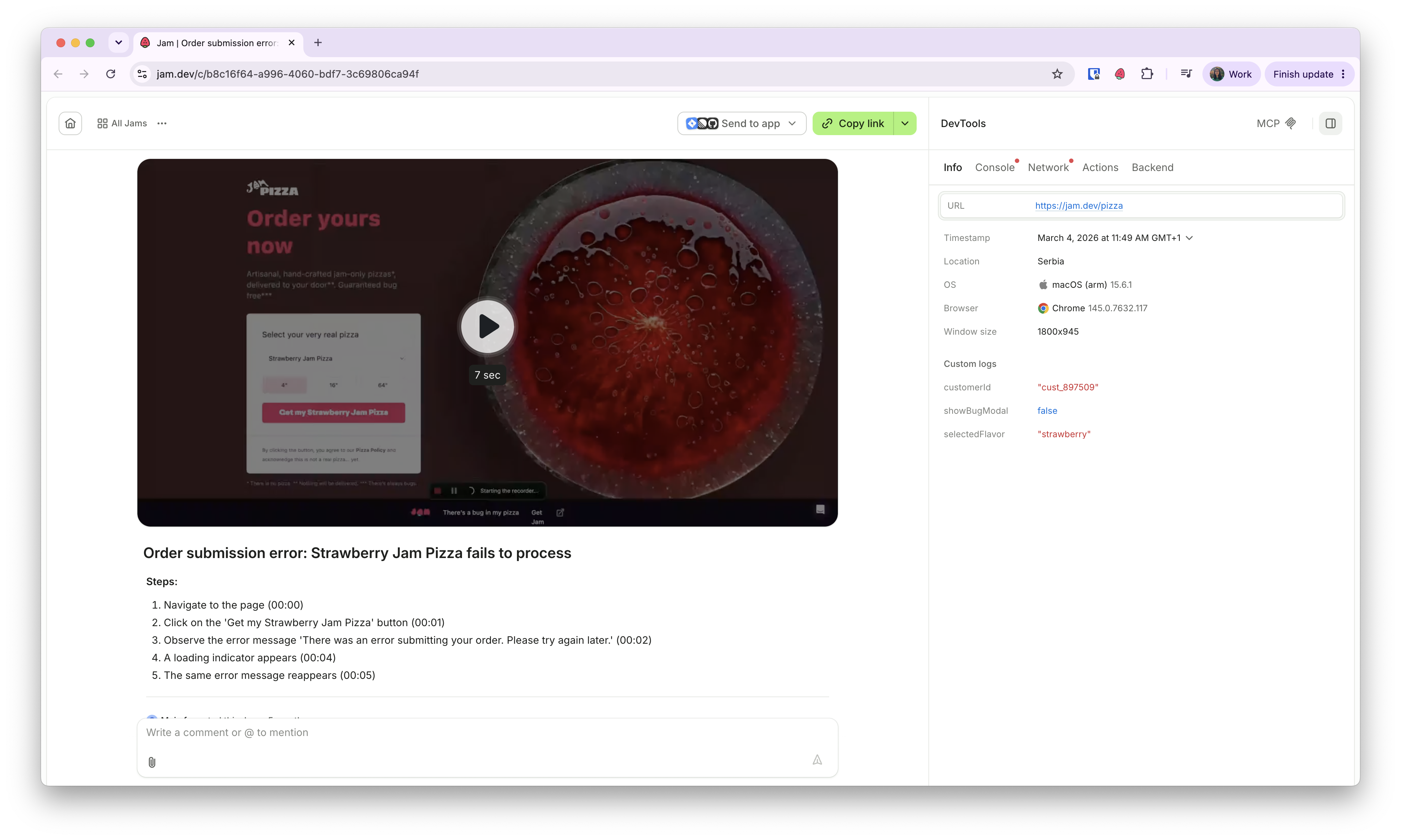Open the tab search dropdown arrow
Image resolution: width=1401 pixels, height=840 pixels.
pos(118,42)
